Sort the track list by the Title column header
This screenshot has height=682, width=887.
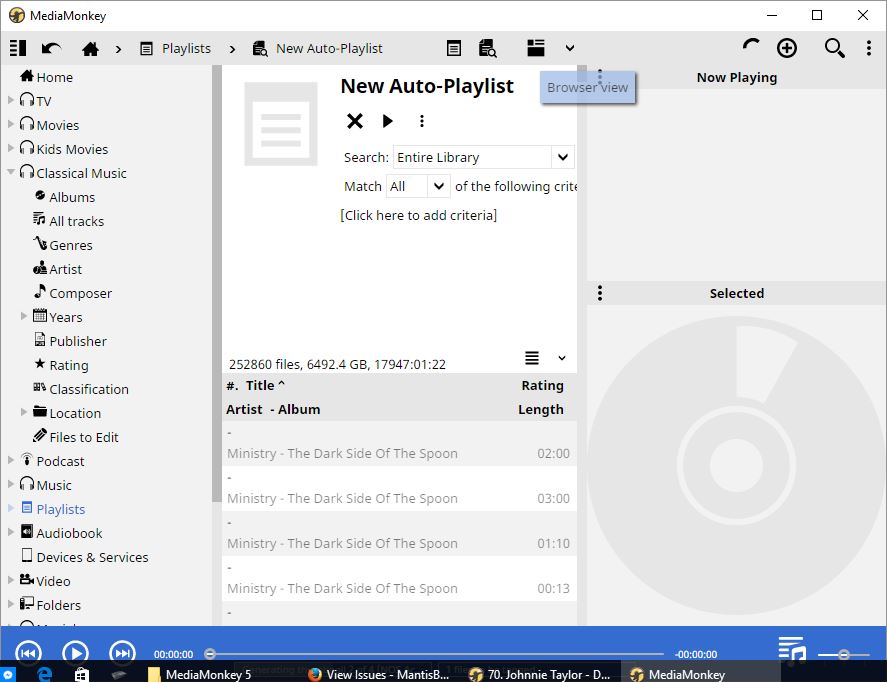pyautogui.click(x=260, y=385)
